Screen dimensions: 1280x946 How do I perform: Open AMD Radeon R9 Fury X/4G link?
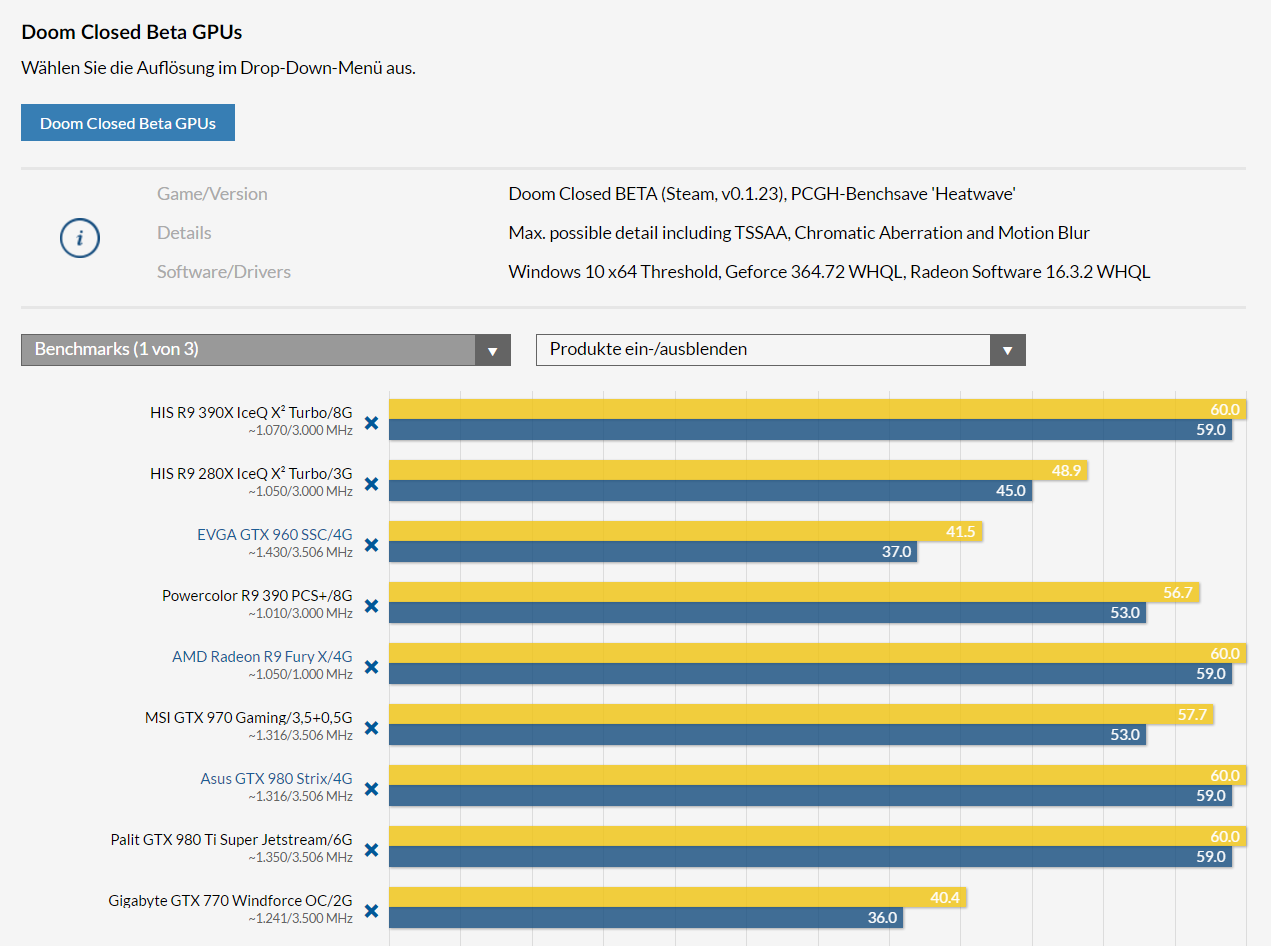[262, 656]
